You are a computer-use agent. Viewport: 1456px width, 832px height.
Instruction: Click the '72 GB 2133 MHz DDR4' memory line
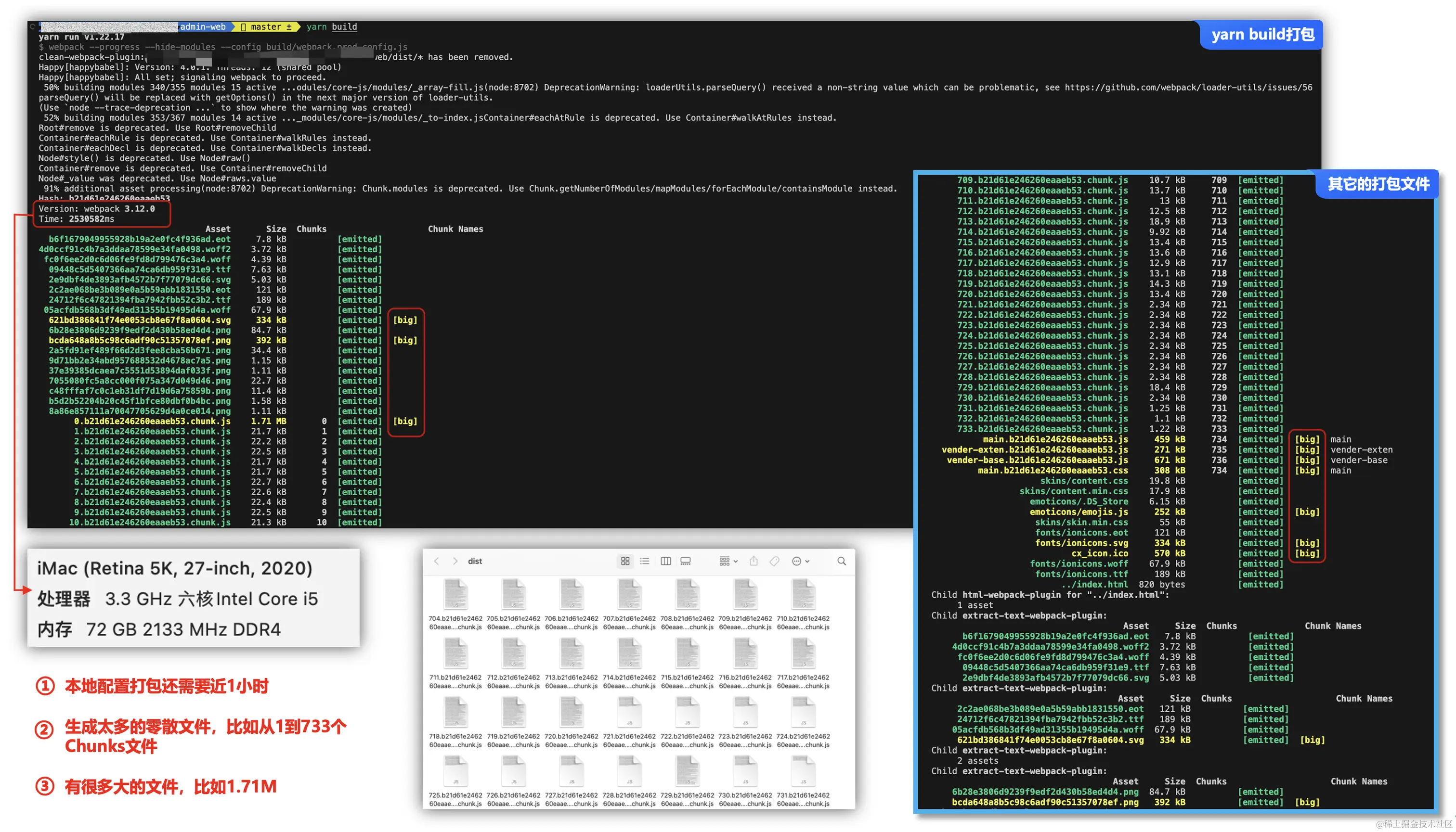(183, 630)
